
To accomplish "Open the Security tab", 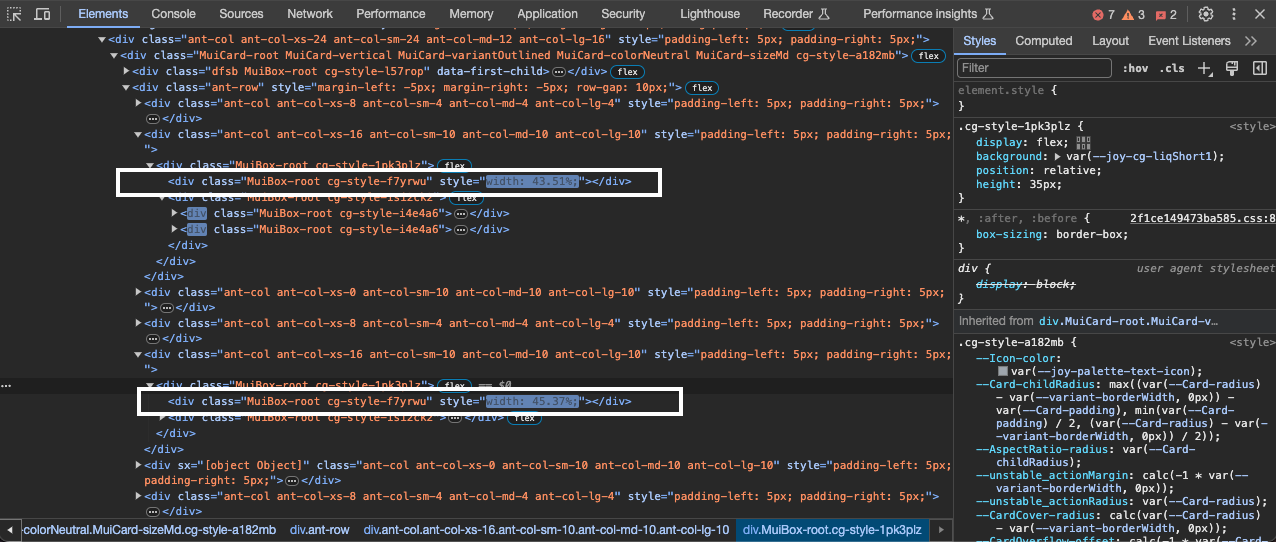I will [x=623, y=14].
